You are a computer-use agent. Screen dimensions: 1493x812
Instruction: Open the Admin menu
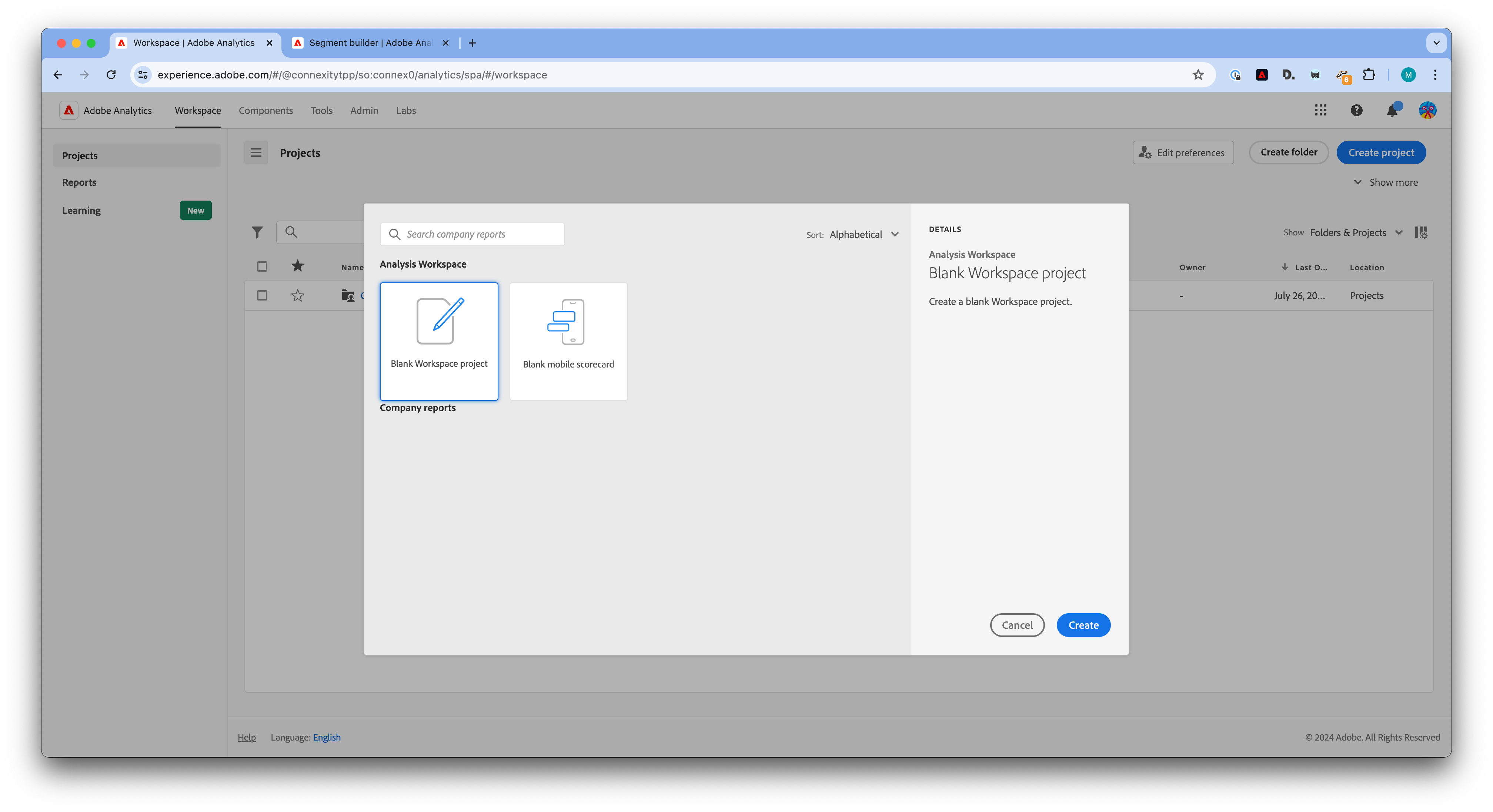(x=364, y=111)
